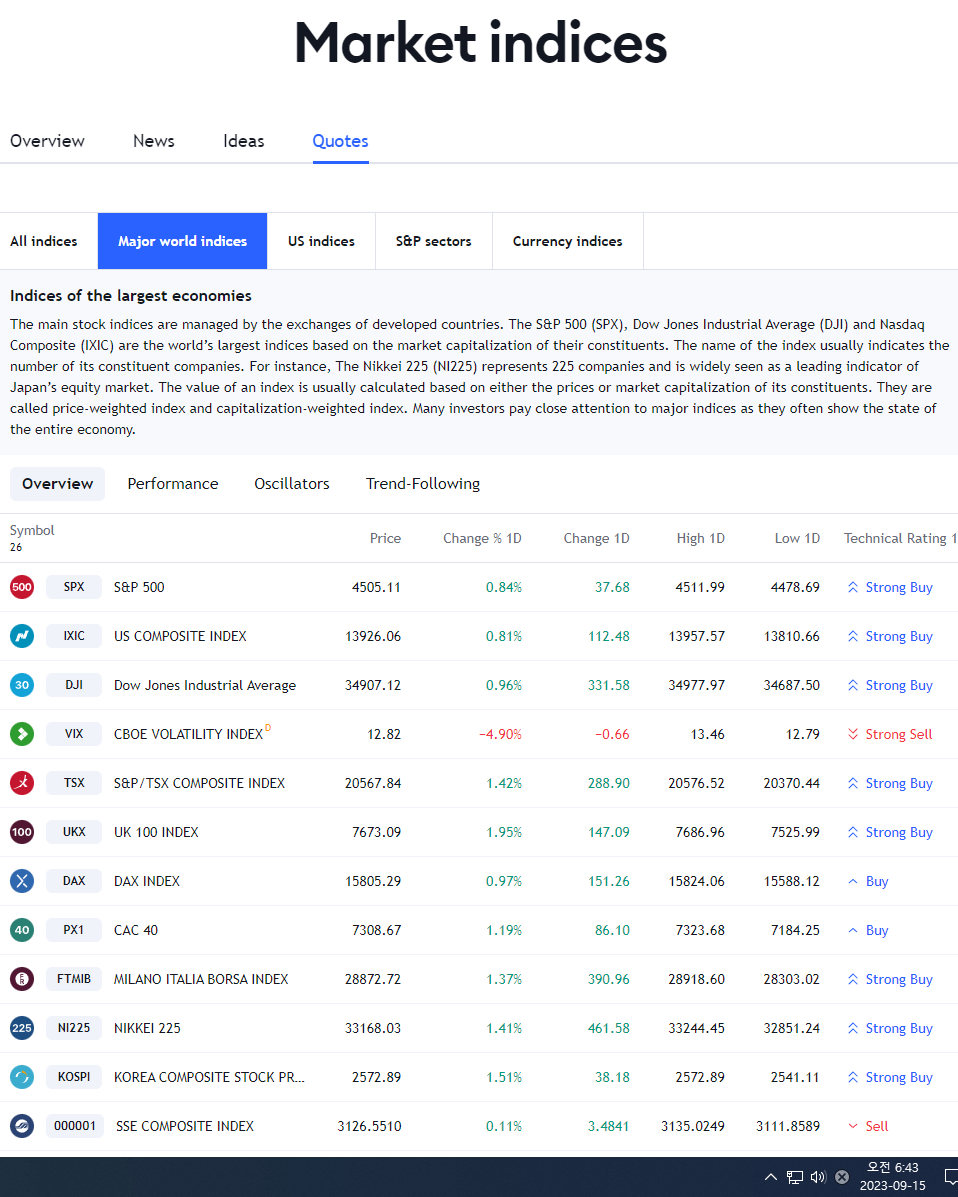Click the PX1 green 40 logo icon
Image resolution: width=958 pixels, height=1197 pixels.
coord(22,930)
